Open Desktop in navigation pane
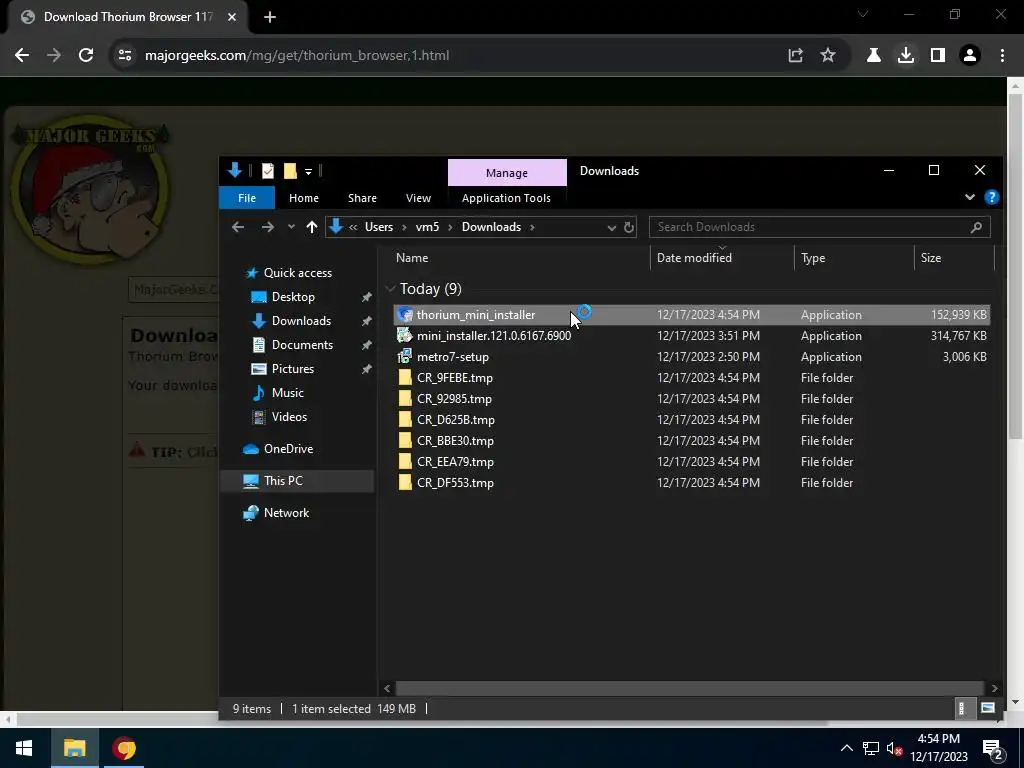 [293, 297]
